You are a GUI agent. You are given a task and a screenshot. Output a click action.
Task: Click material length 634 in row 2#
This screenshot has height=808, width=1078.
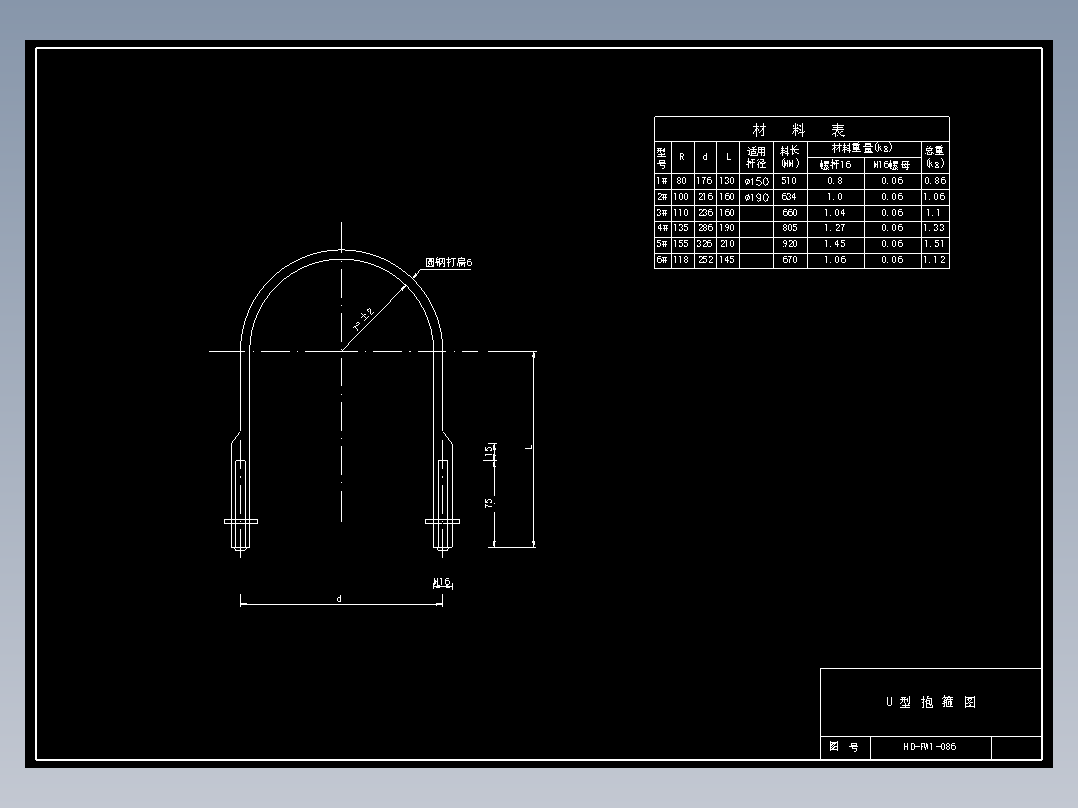(x=789, y=197)
